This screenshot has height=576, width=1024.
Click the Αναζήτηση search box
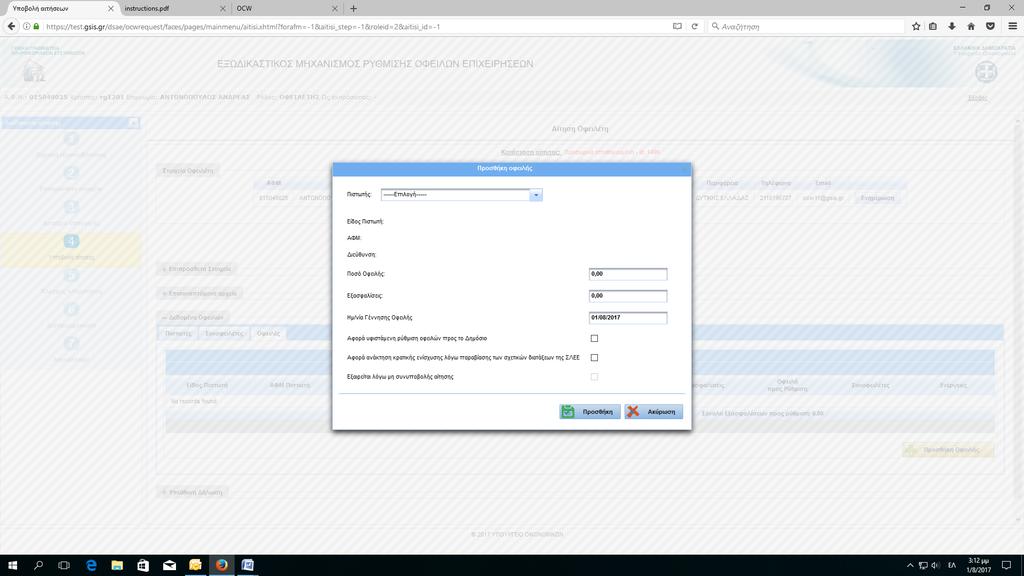coord(806,26)
